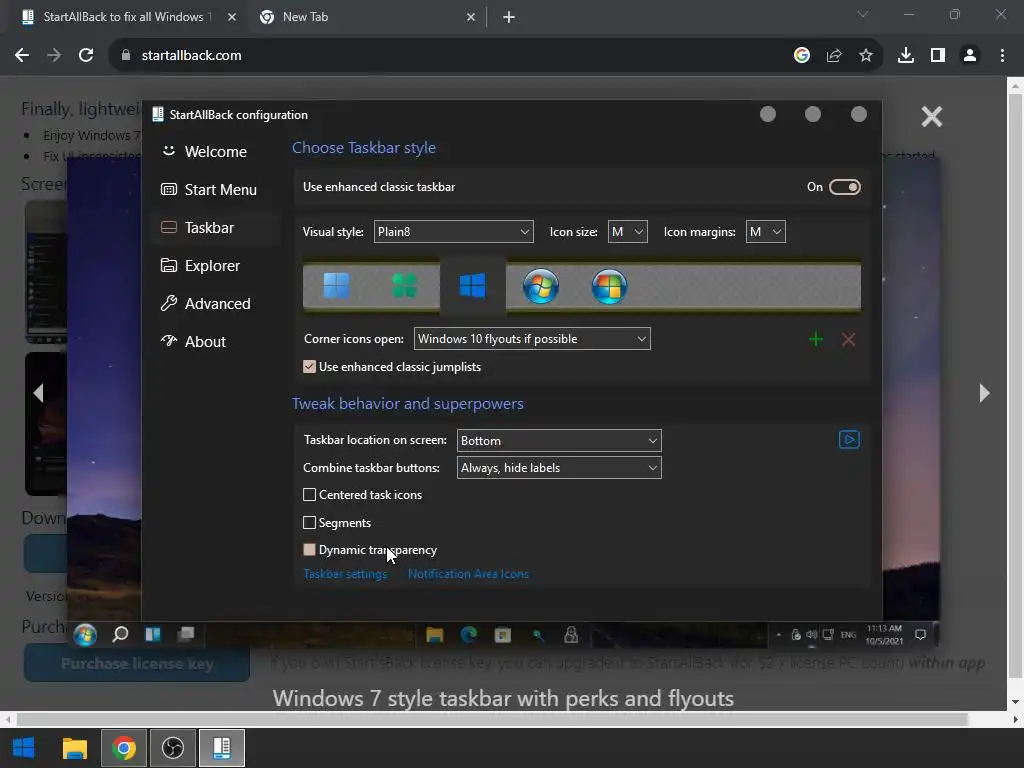Uncheck Use enhanced classic jumplists
The width and height of the screenshot is (1024, 768).
(x=310, y=367)
